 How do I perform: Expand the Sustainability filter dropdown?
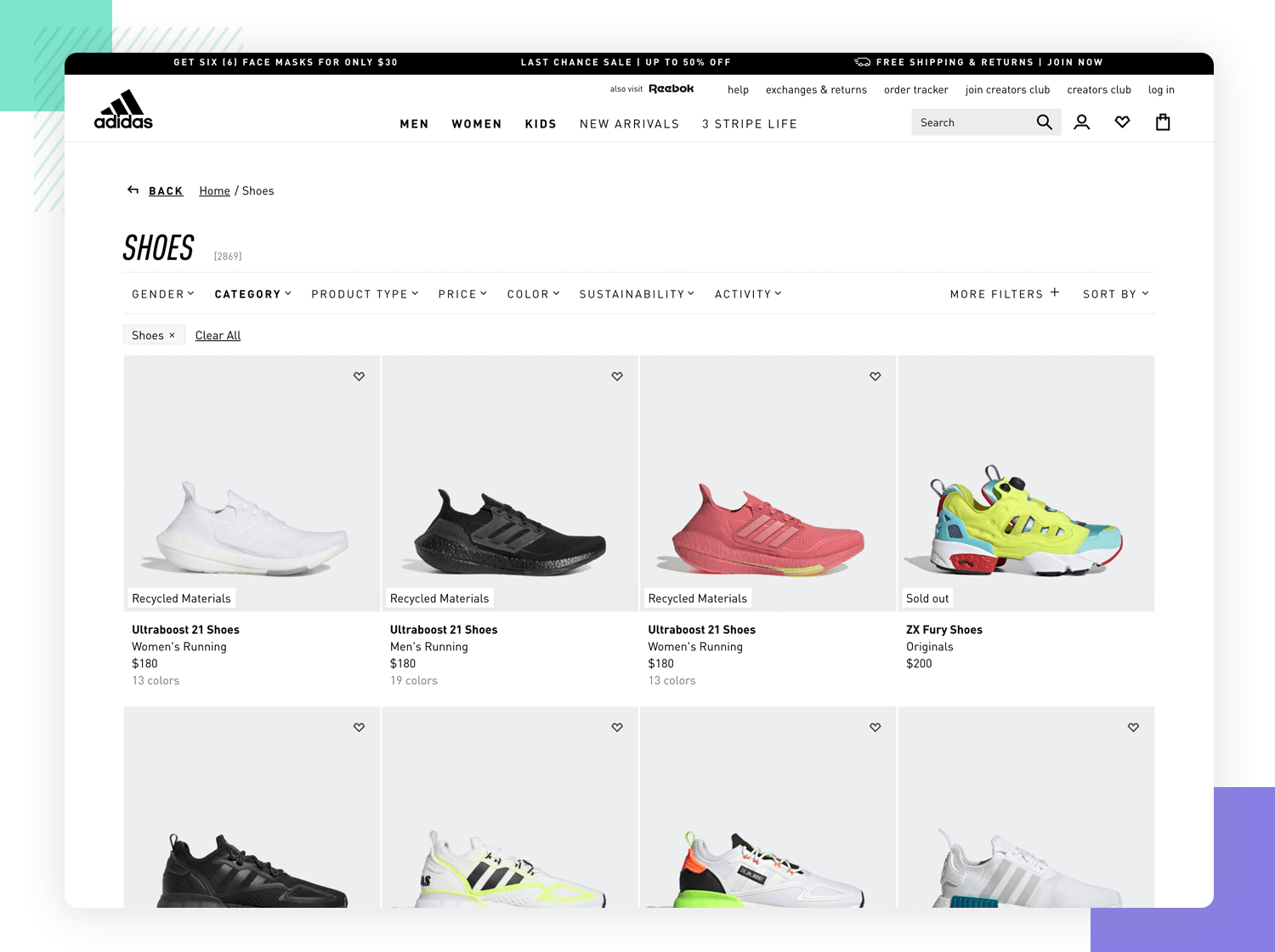tap(637, 294)
